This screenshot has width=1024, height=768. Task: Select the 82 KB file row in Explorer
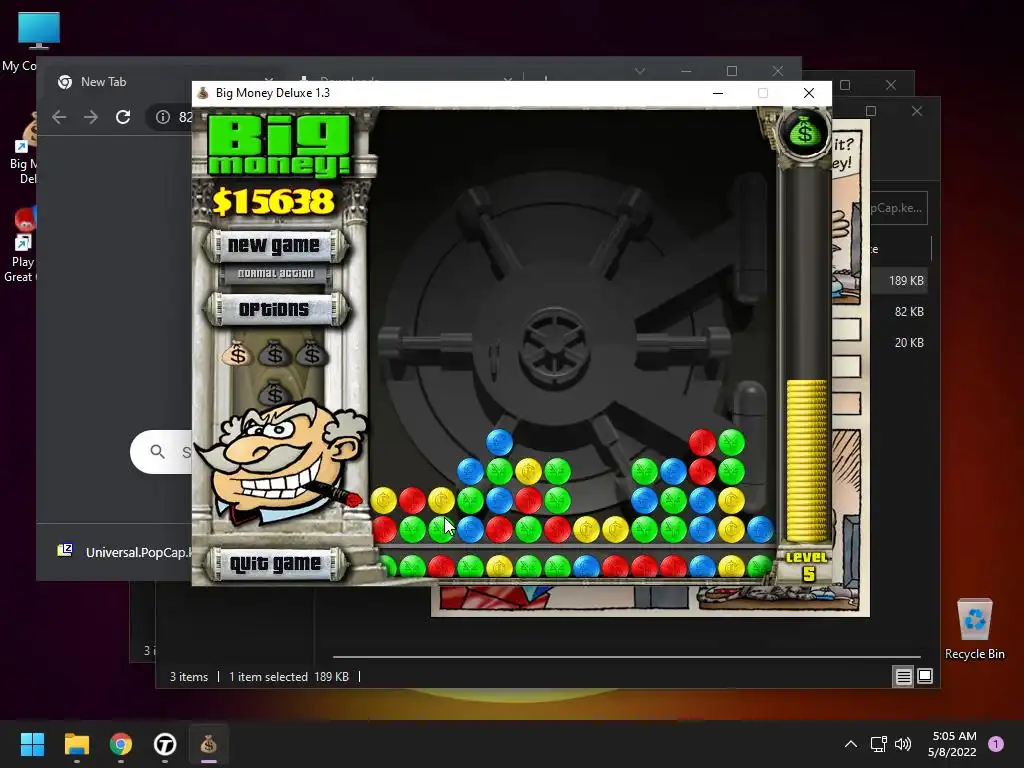tap(899, 312)
